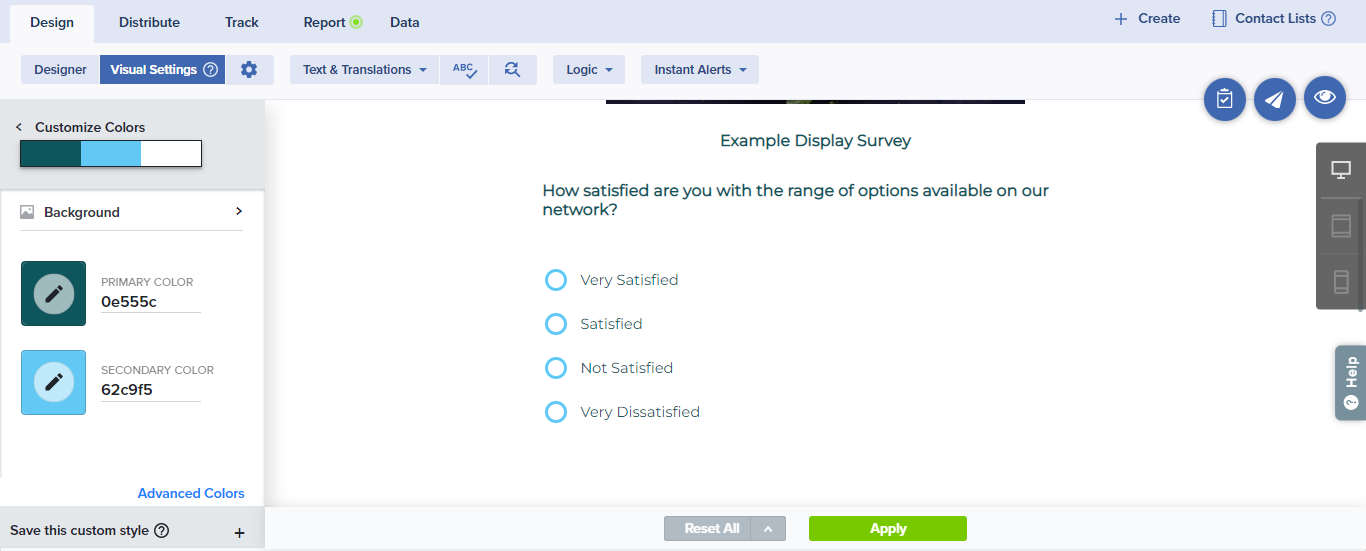This screenshot has height=551, width=1366.
Task: Click the paper plane send icon
Action: [1274, 100]
